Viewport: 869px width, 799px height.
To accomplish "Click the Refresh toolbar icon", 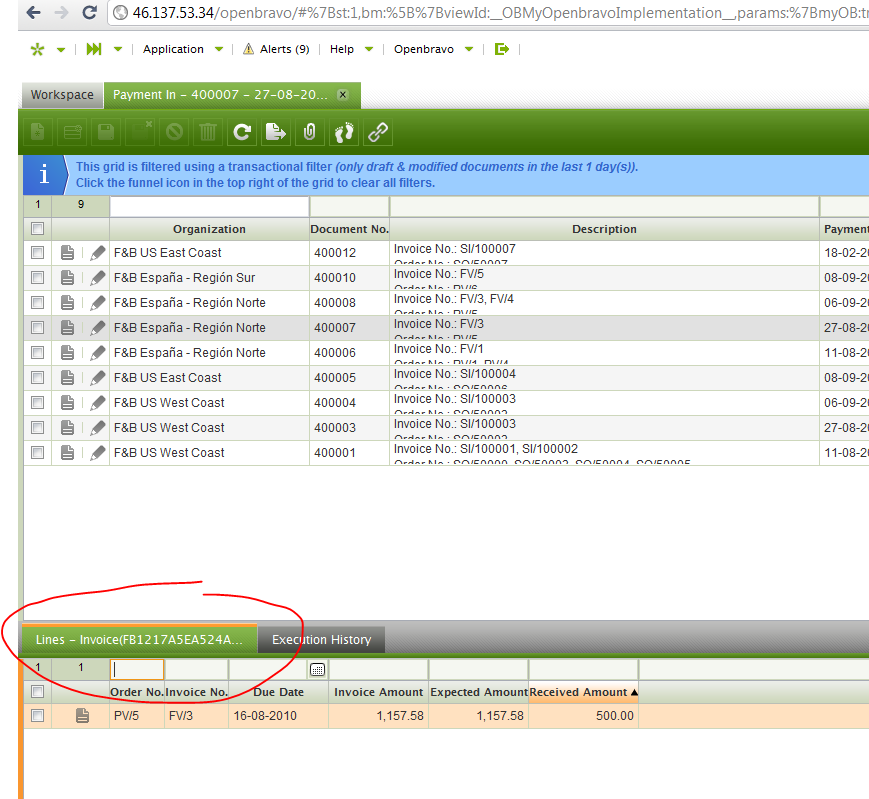I will click(x=241, y=131).
